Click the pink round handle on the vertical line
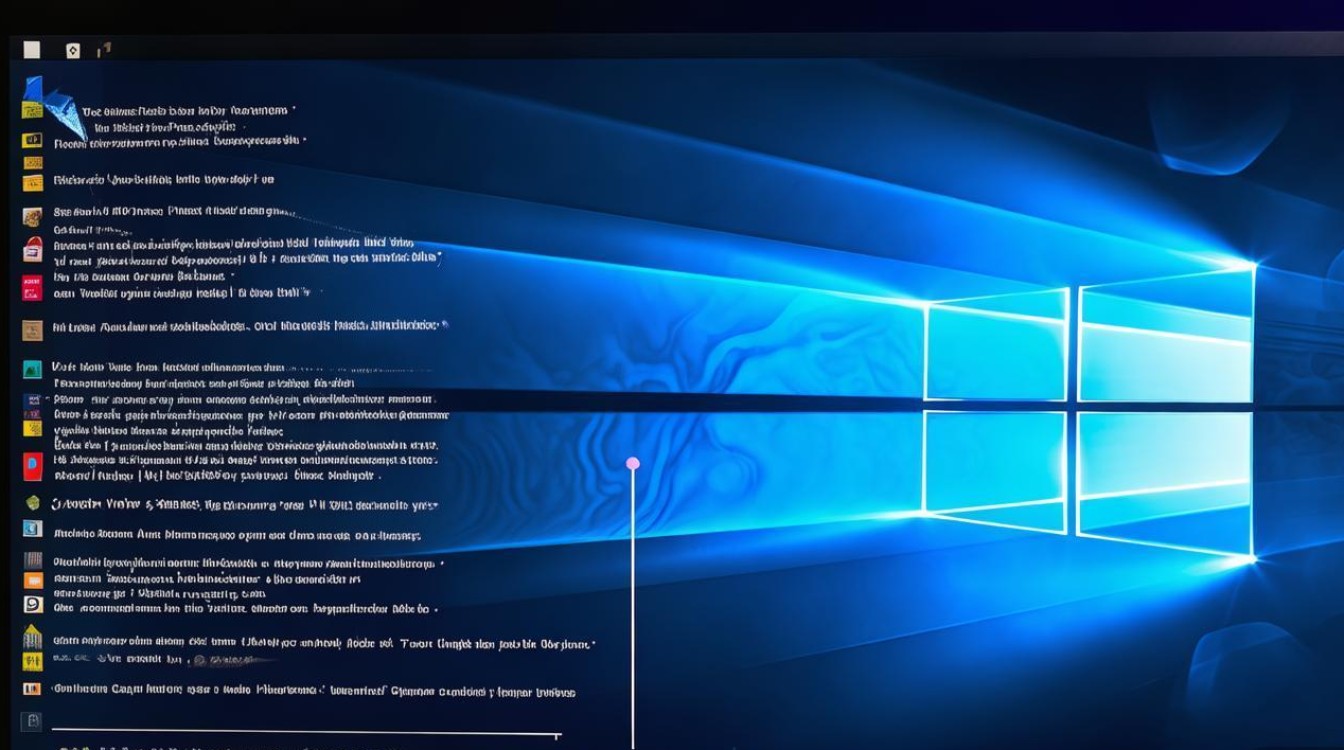 click(632, 463)
